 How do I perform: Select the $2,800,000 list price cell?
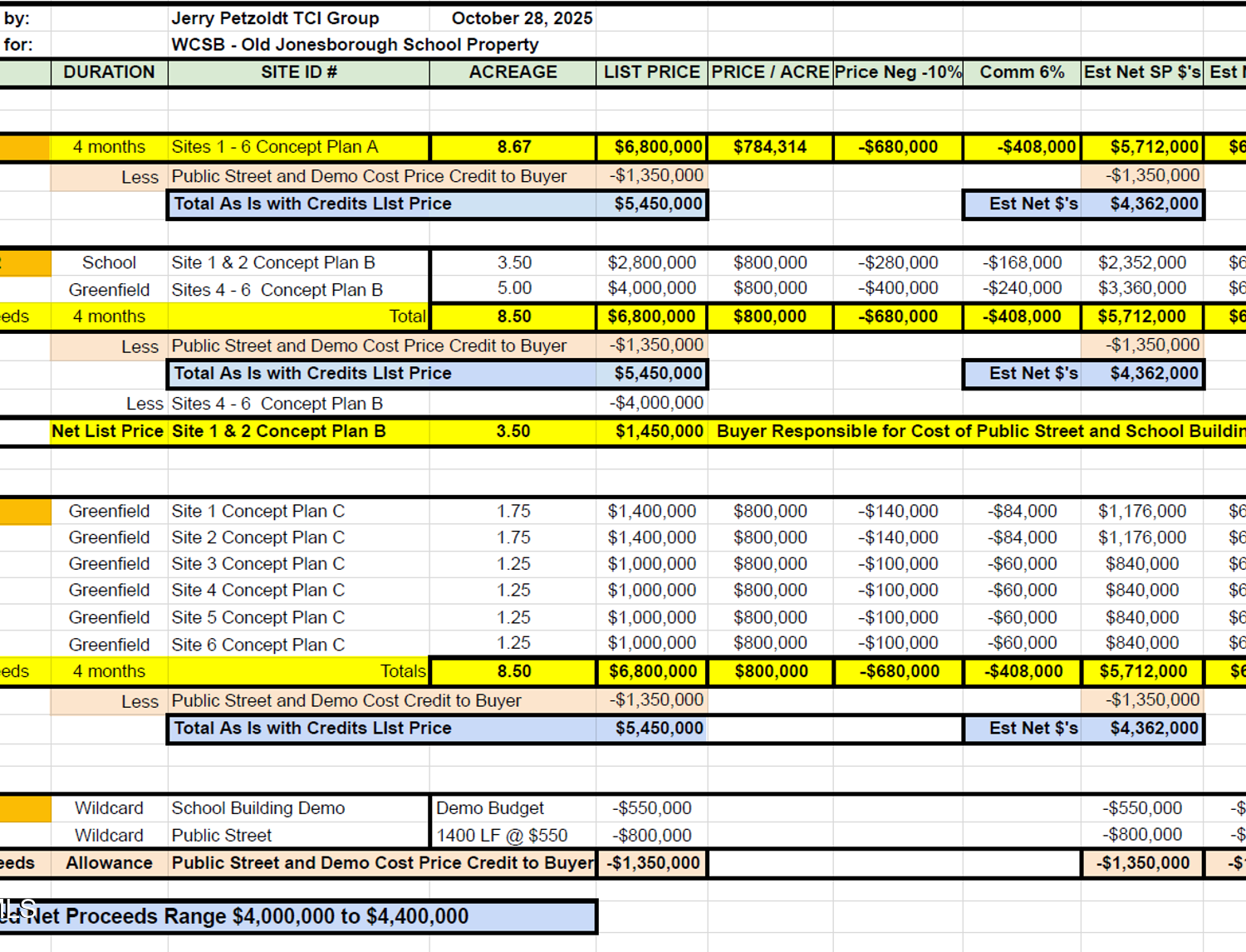(x=652, y=263)
